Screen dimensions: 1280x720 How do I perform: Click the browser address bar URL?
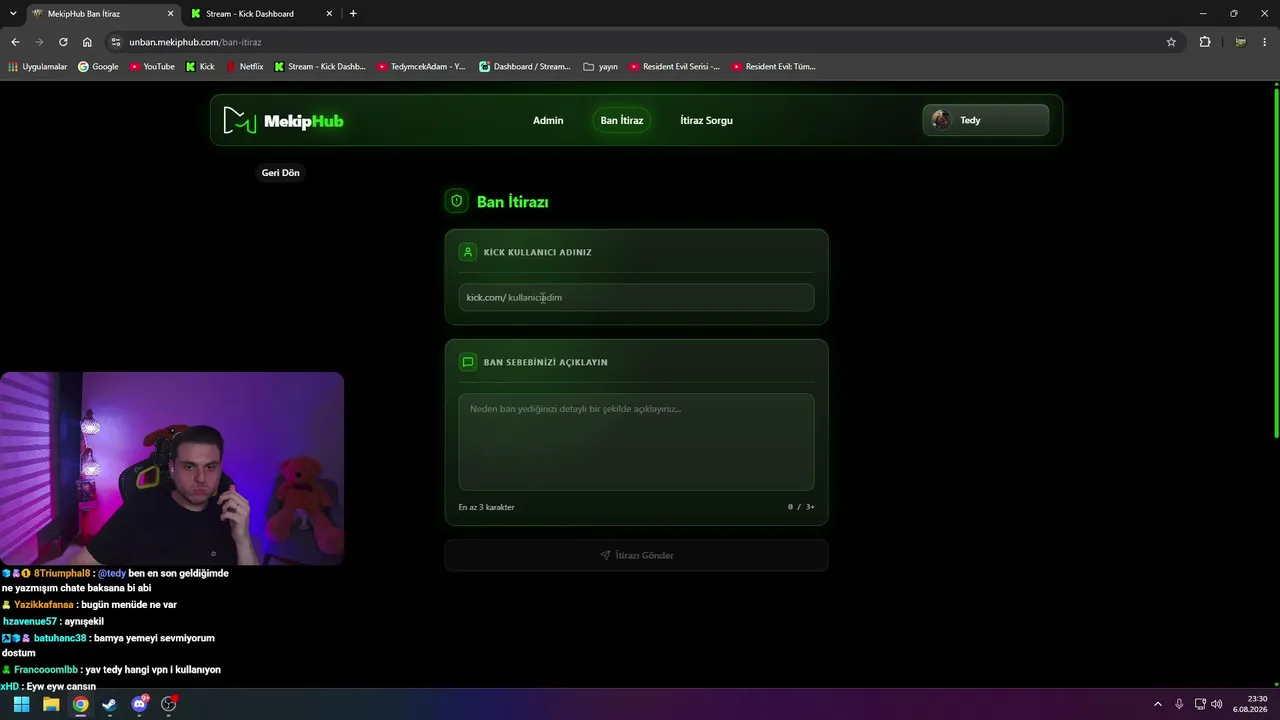tap(195, 42)
